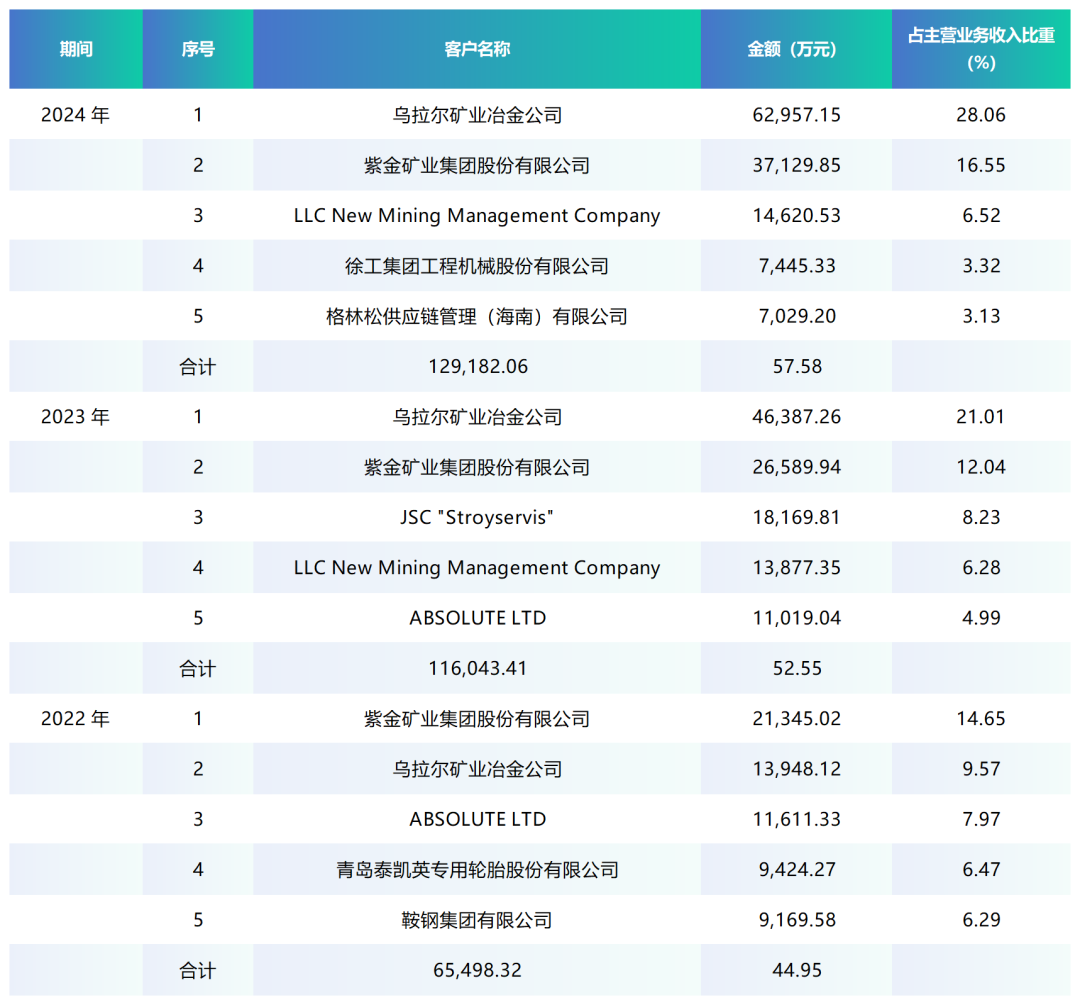Screen dimensions: 1080x1005
Task: Click total share 57.58
Action: pos(797,366)
